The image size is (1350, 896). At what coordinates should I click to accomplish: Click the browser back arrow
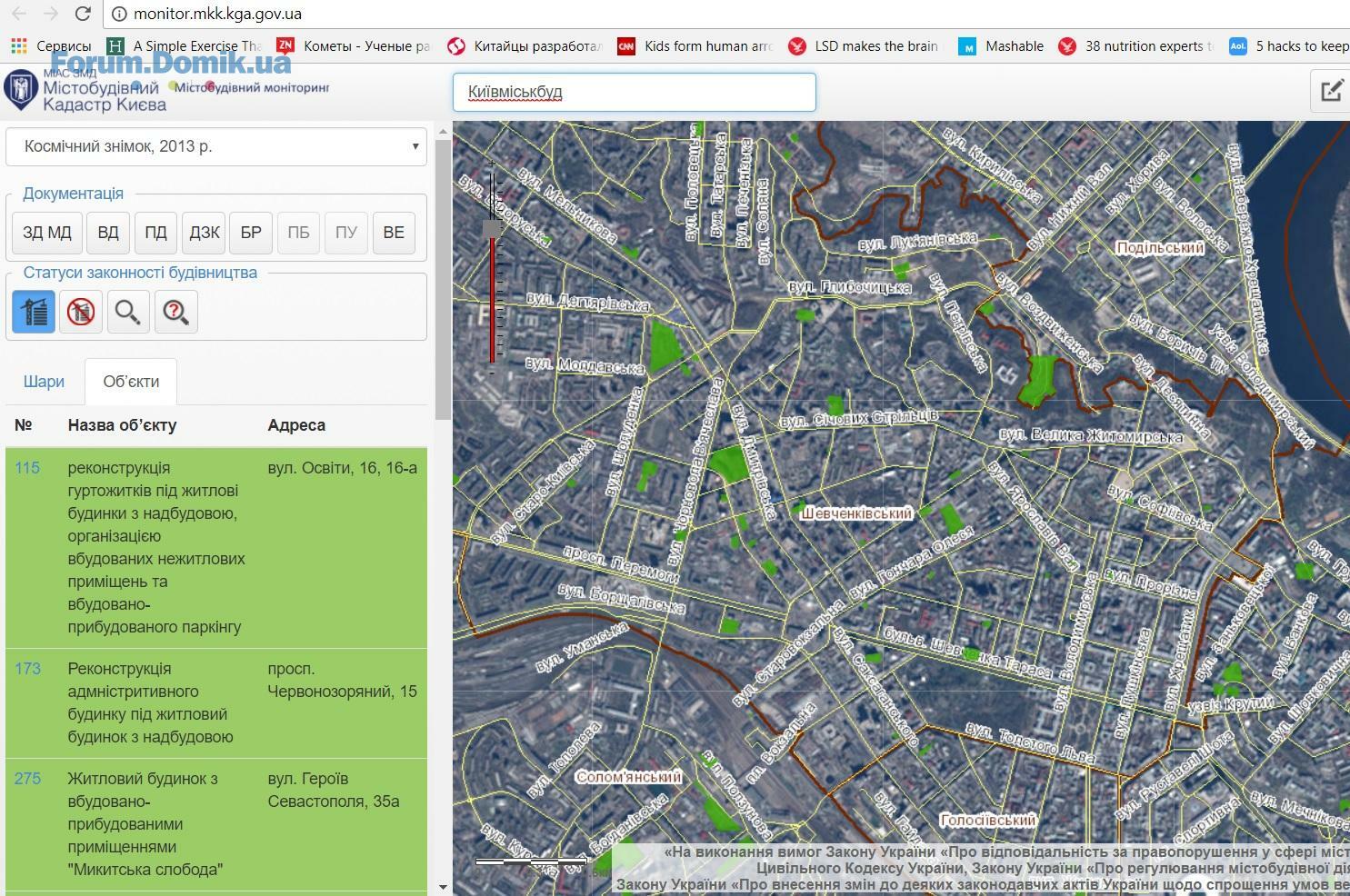(19, 14)
